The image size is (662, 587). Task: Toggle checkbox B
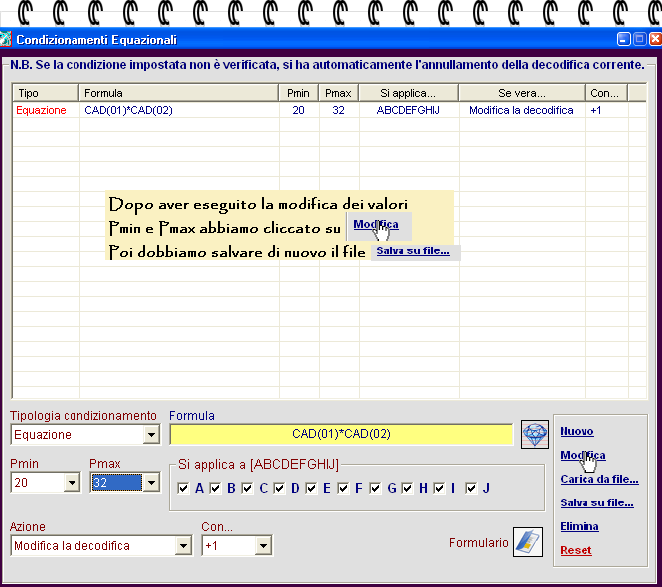point(215,489)
